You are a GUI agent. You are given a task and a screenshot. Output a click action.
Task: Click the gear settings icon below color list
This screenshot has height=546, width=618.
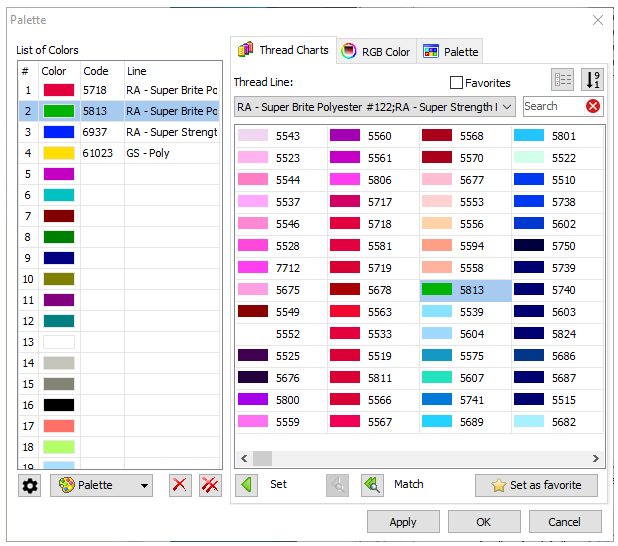tap(30, 486)
